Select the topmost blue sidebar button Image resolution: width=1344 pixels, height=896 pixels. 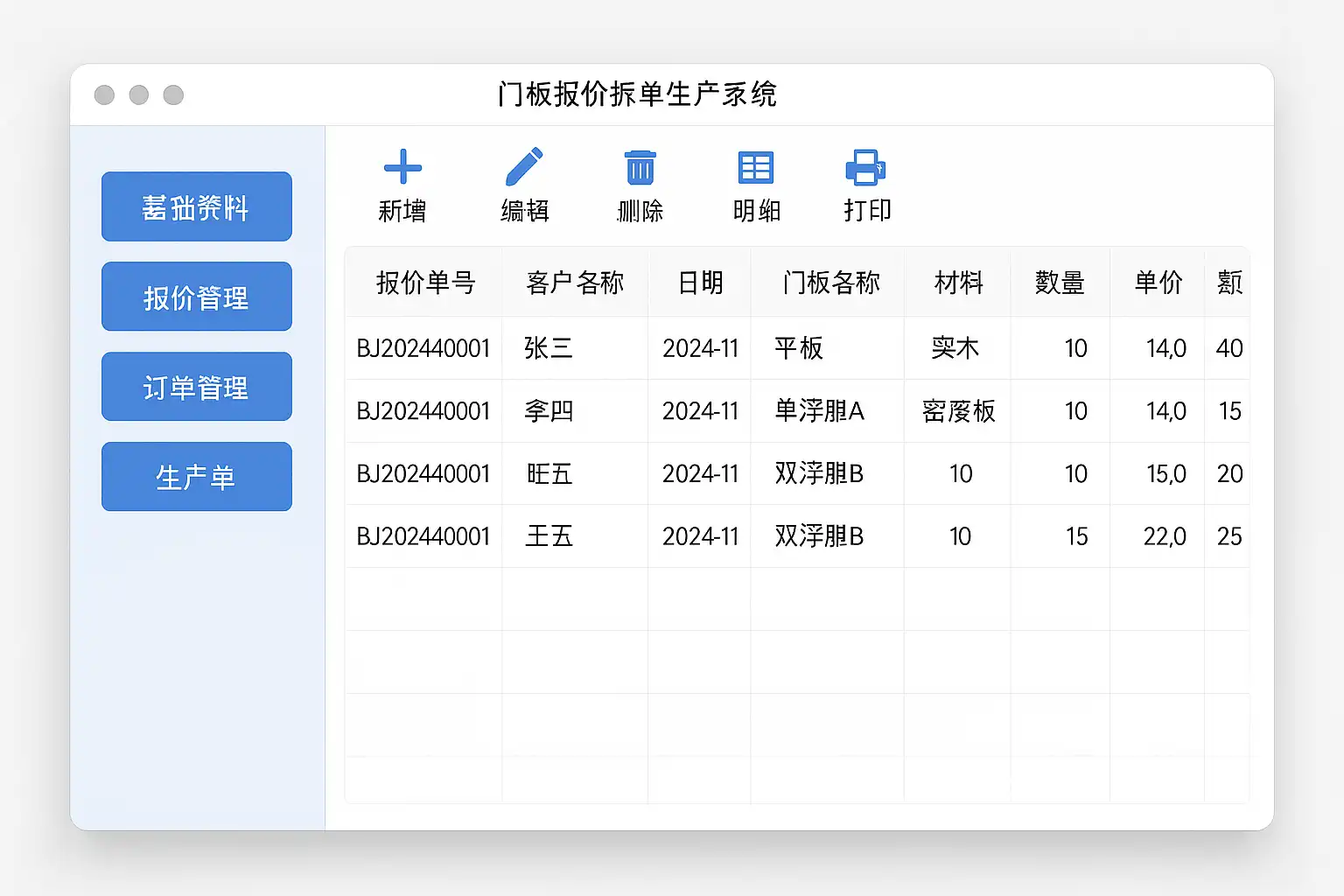click(197, 206)
